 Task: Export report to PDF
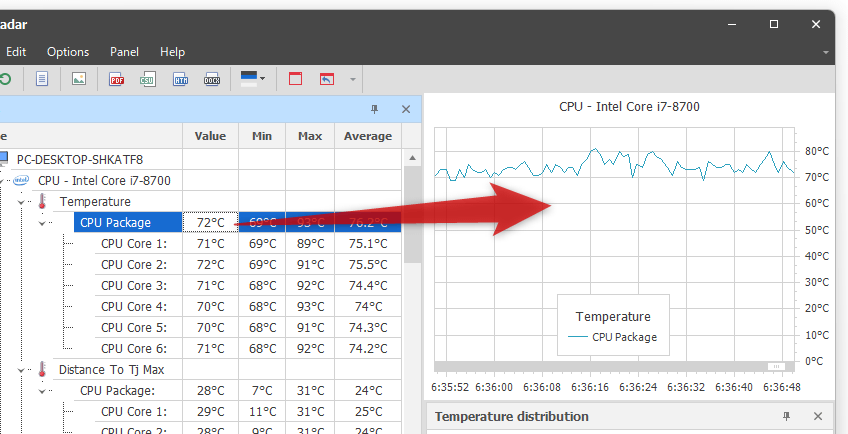[117, 80]
